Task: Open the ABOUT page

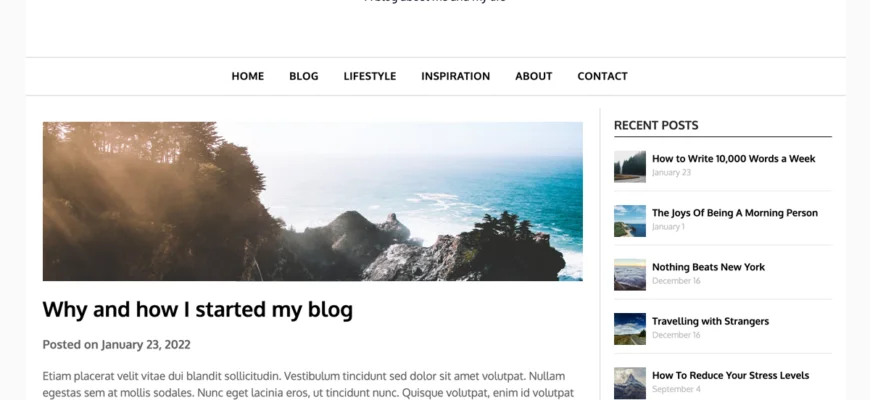Action: point(534,76)
